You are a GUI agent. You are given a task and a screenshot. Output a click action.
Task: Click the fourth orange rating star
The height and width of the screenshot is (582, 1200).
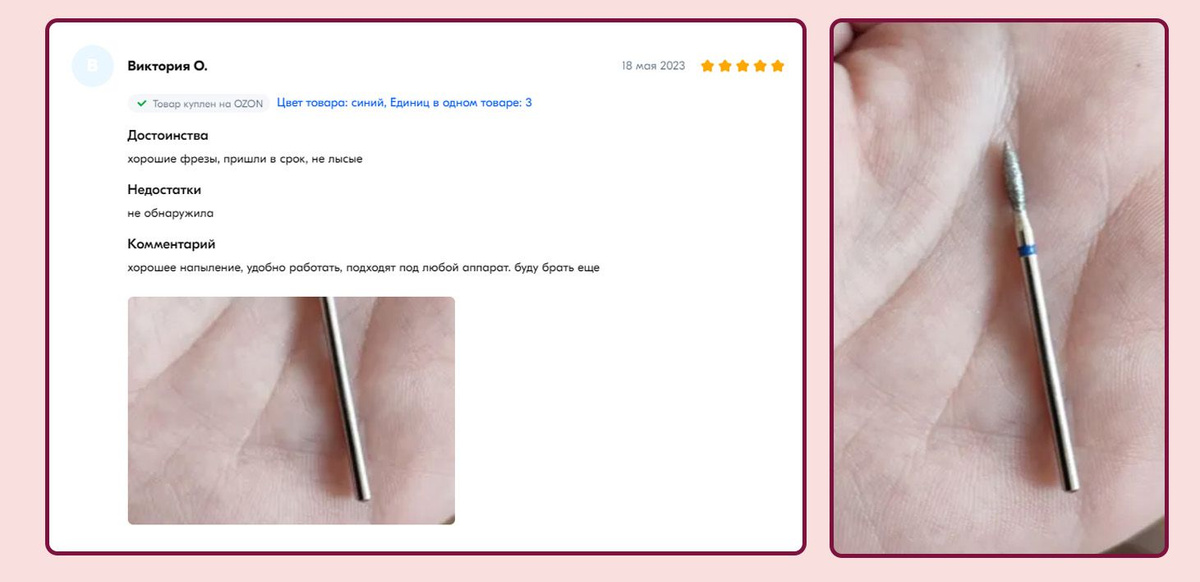point(760,66)
